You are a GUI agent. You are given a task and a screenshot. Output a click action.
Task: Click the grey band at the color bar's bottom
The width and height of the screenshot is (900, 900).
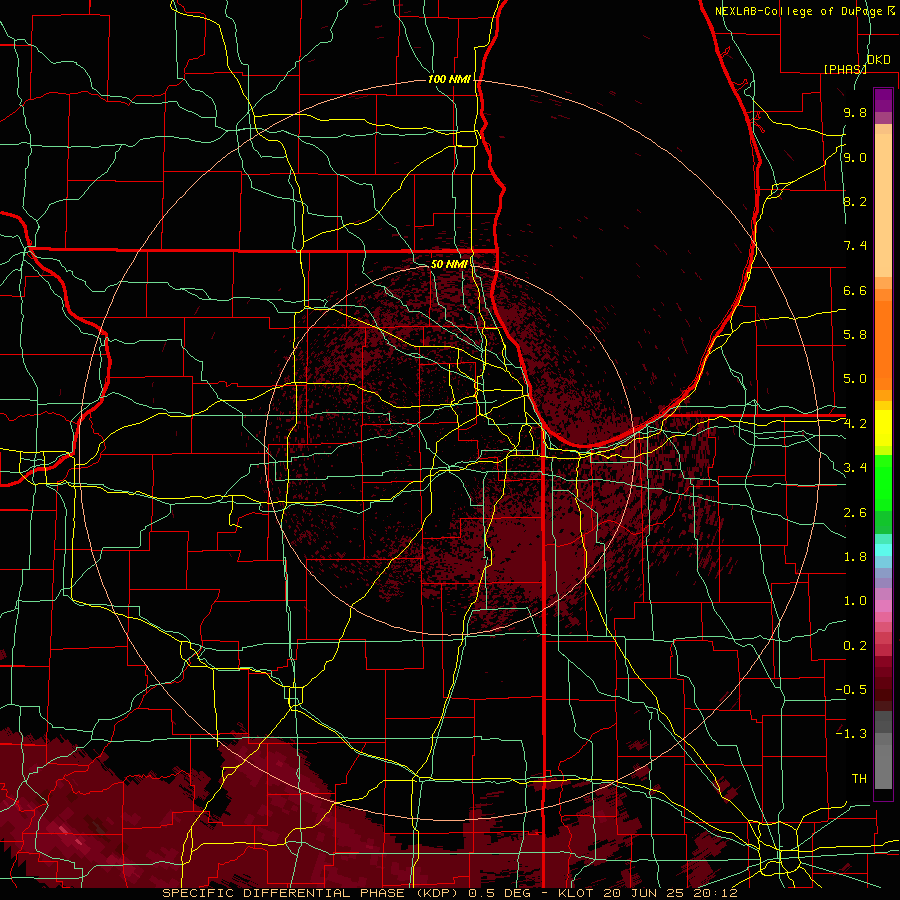tap(883, 761)
